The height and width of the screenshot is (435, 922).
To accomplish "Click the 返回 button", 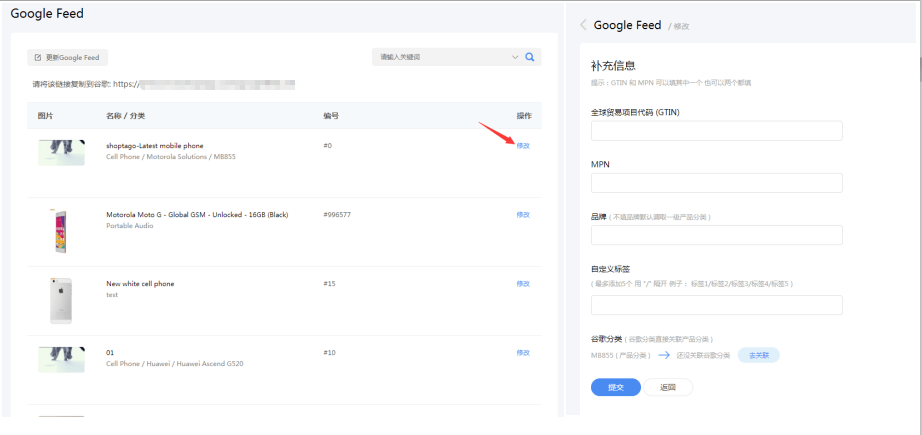I will pos(668,387).
